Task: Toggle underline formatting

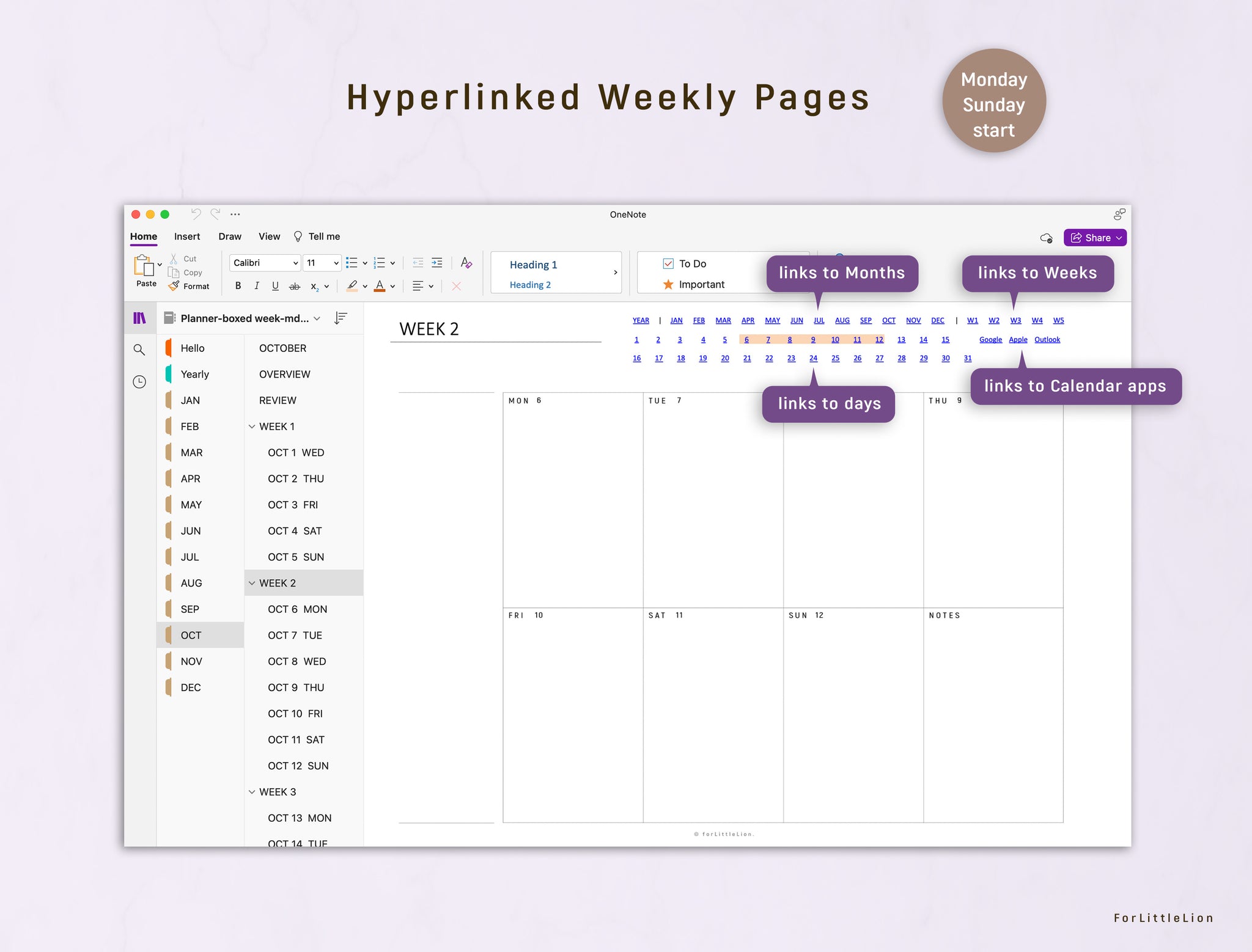Action: (276, 286)
